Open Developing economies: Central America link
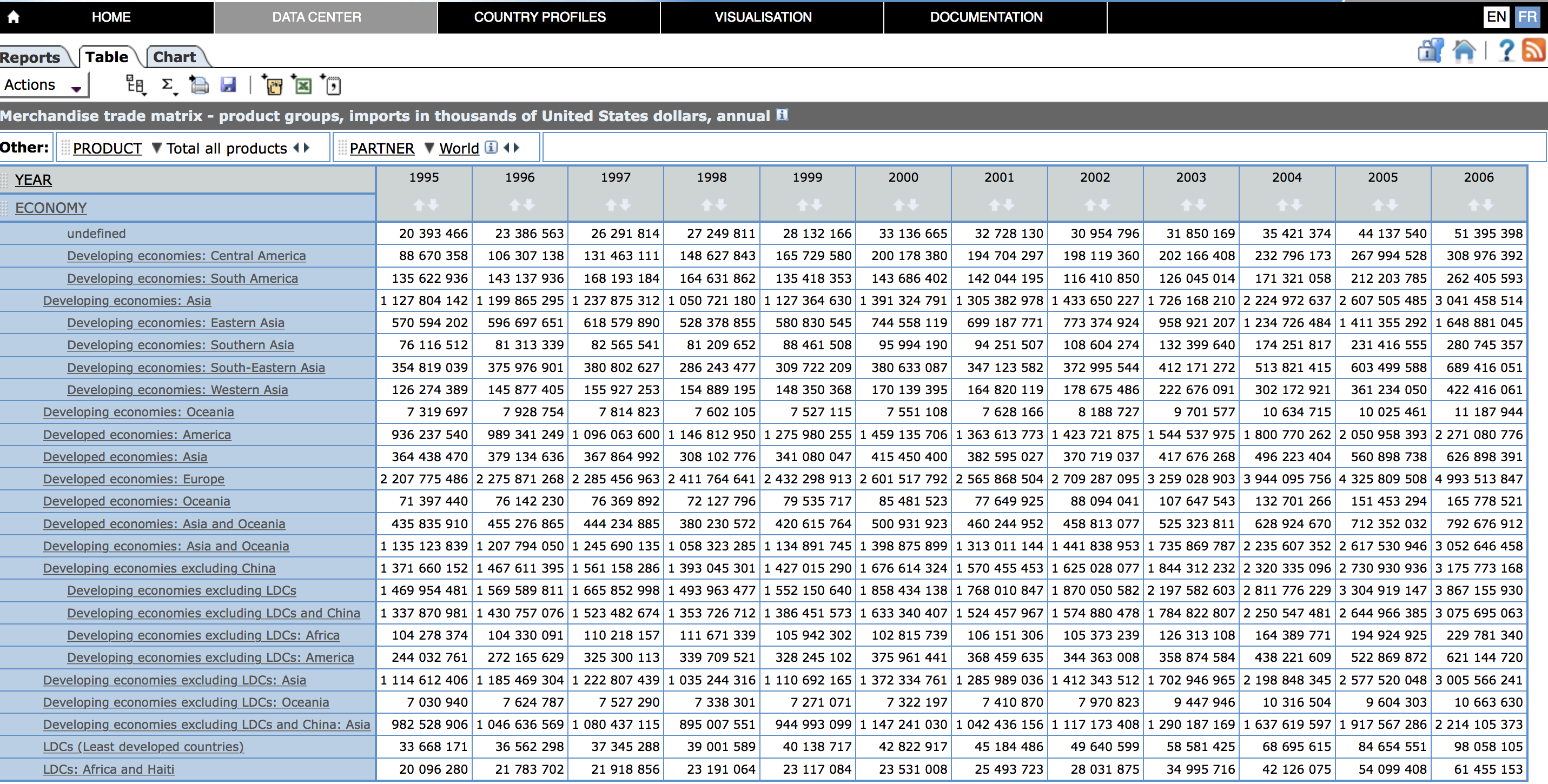 (186, 256)
